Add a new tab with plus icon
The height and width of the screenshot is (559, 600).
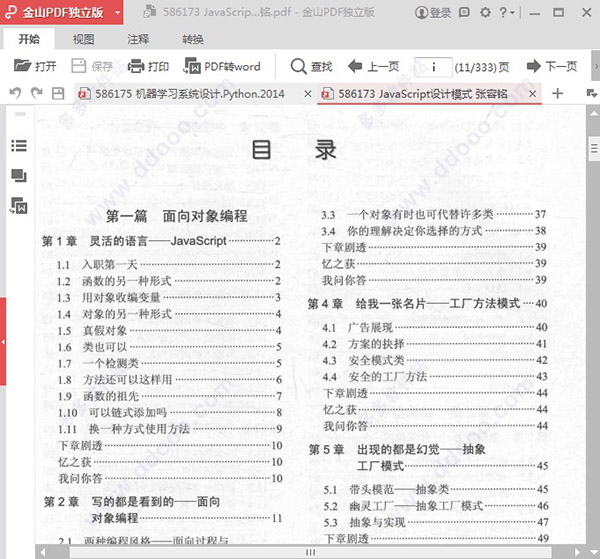click(558, 93)
